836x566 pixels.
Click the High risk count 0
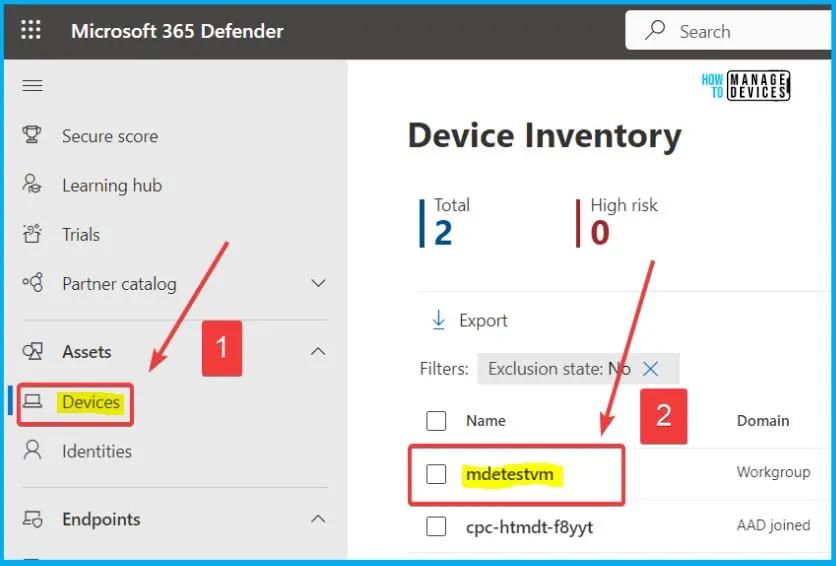(600, 233)
